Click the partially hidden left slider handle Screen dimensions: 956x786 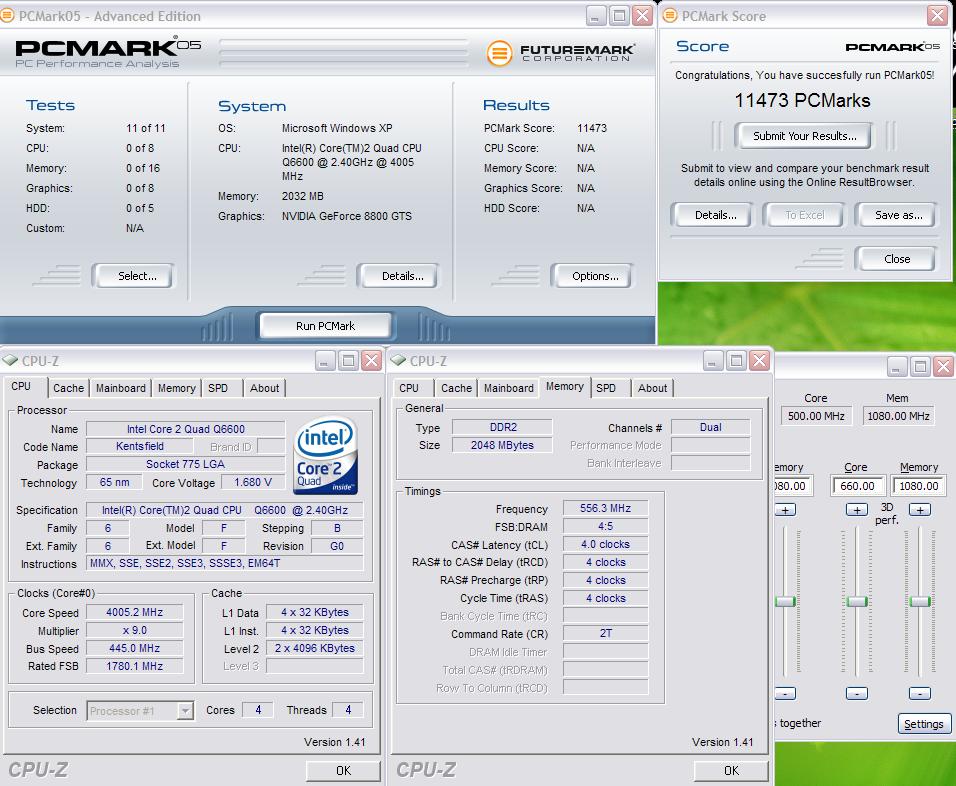click(785, 602)
